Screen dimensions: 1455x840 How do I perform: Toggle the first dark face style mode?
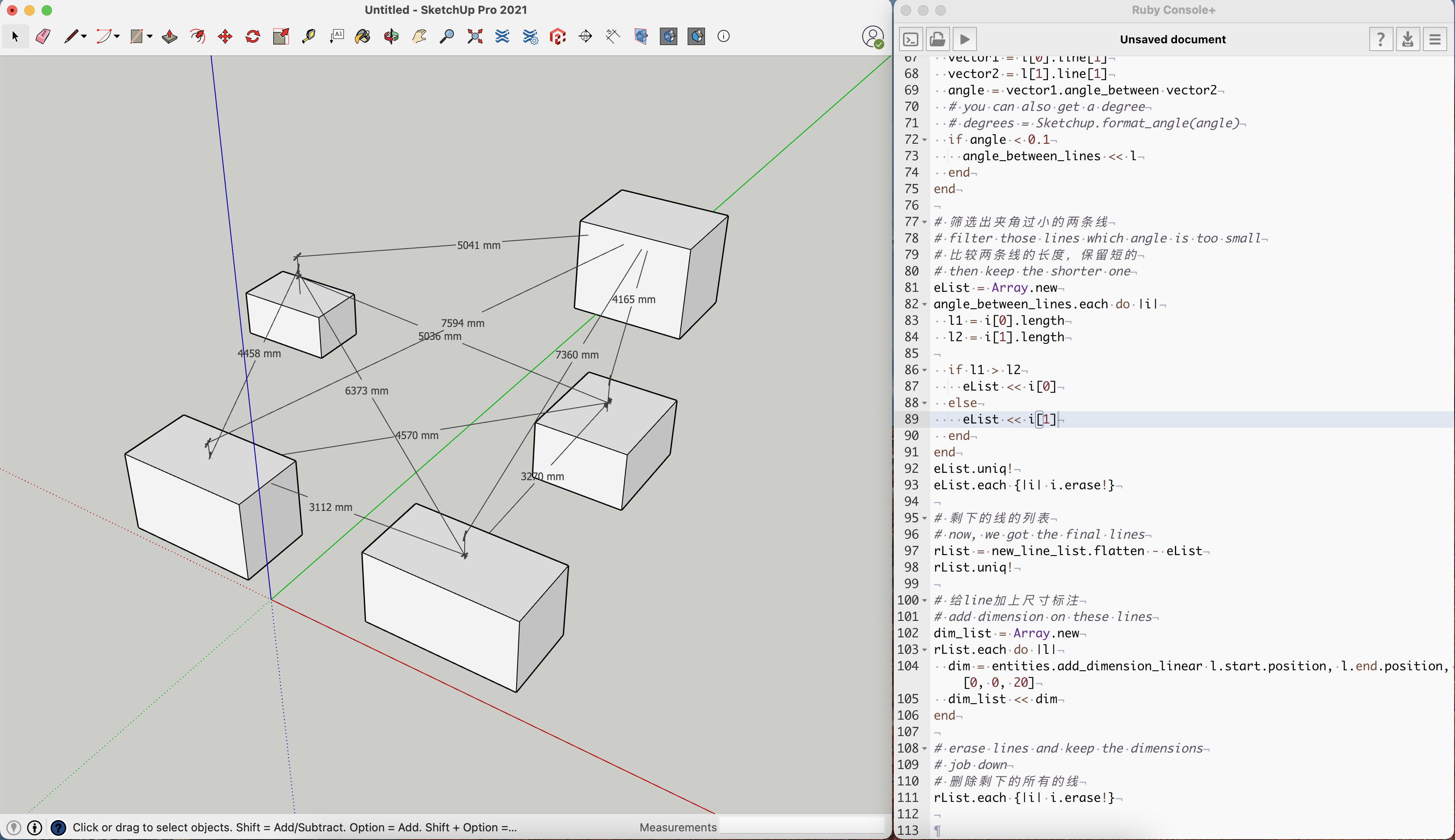(x=669, y=36)
